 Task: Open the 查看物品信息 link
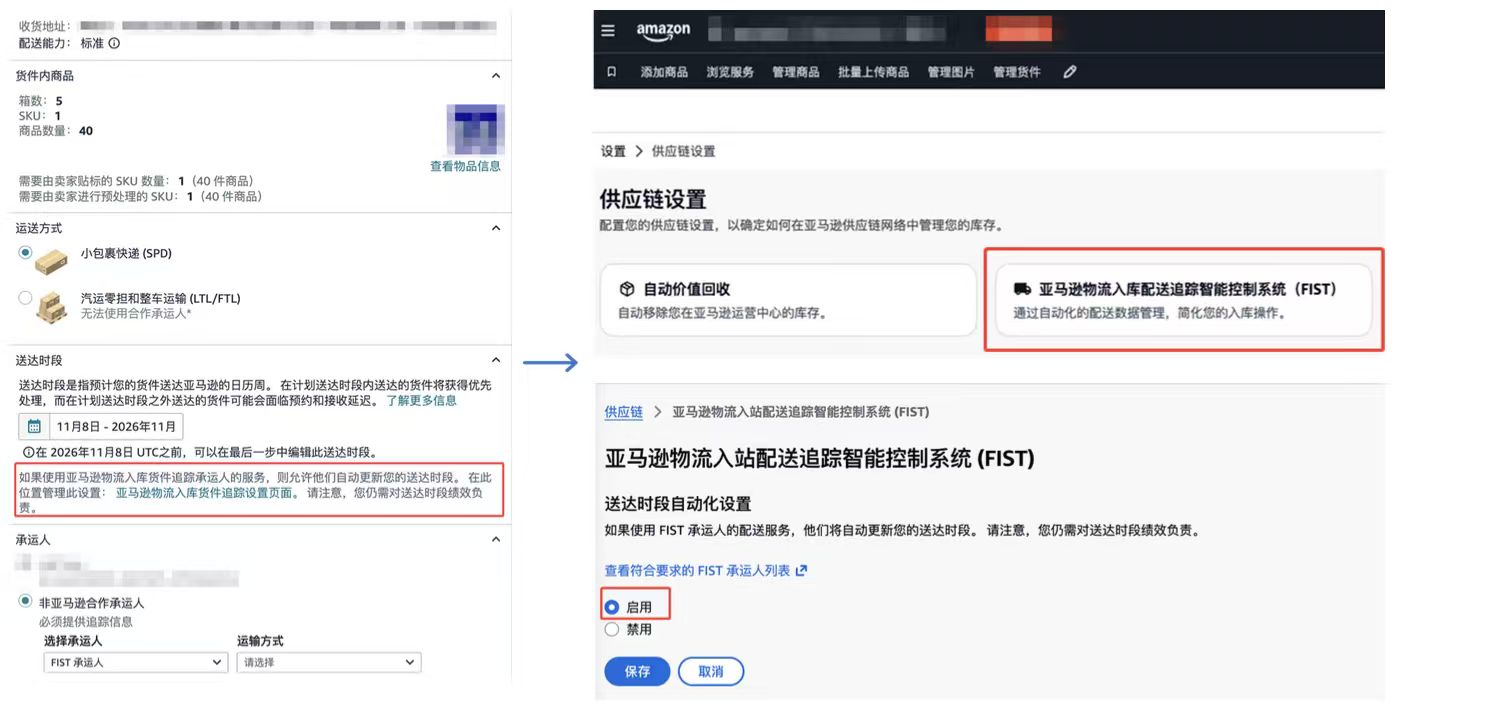[x=465, y=166]
